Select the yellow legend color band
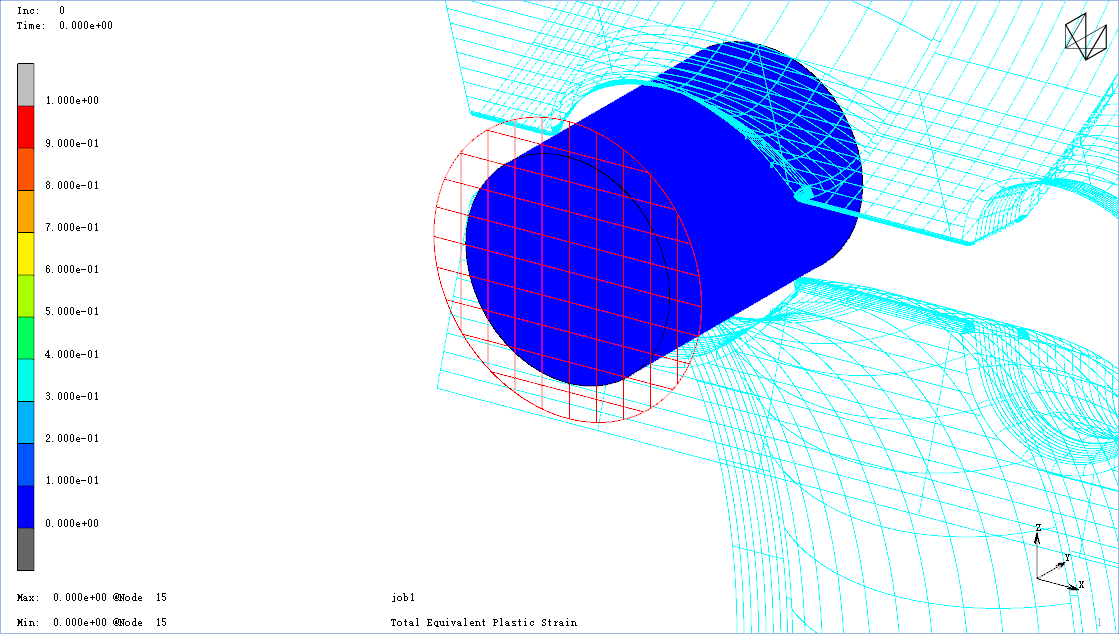This screenshot has height=634, width=1119. click(x=26, y=253)
